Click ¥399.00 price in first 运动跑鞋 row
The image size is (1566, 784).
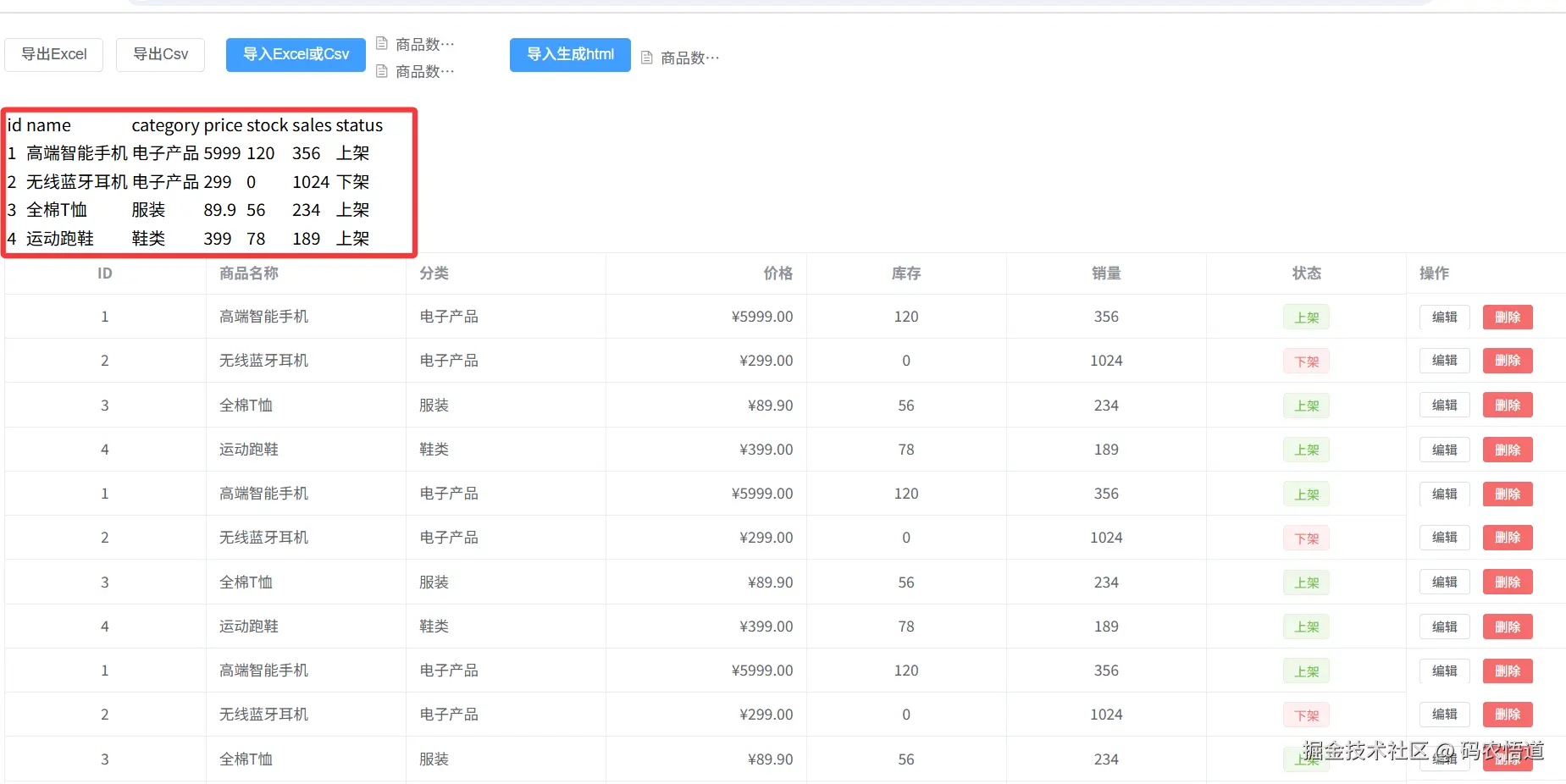pyautogui.click(x=766, y=450)
